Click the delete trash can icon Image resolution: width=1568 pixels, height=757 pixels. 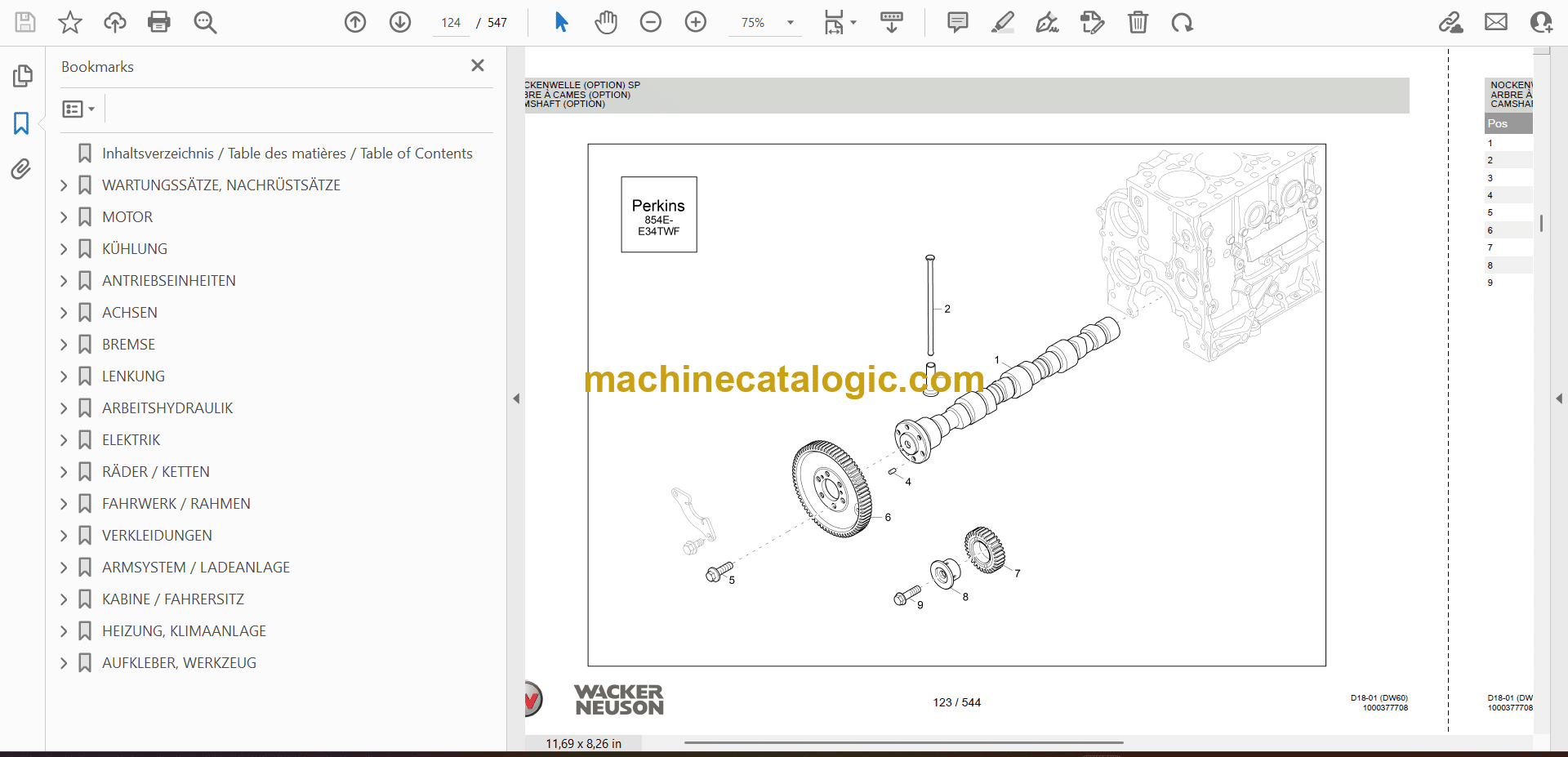[x=1138, y=22]
